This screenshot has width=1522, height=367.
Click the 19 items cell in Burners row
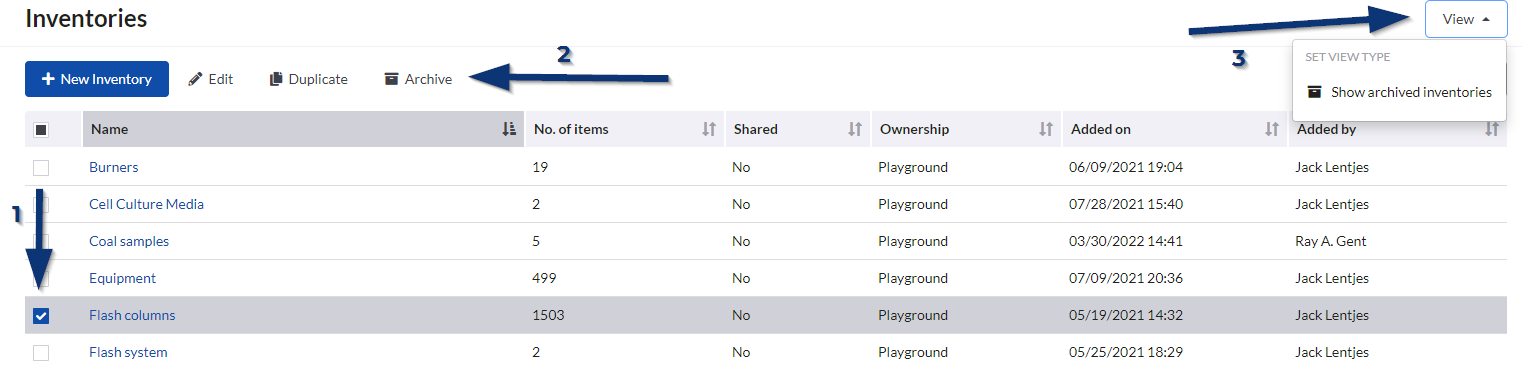541,167
